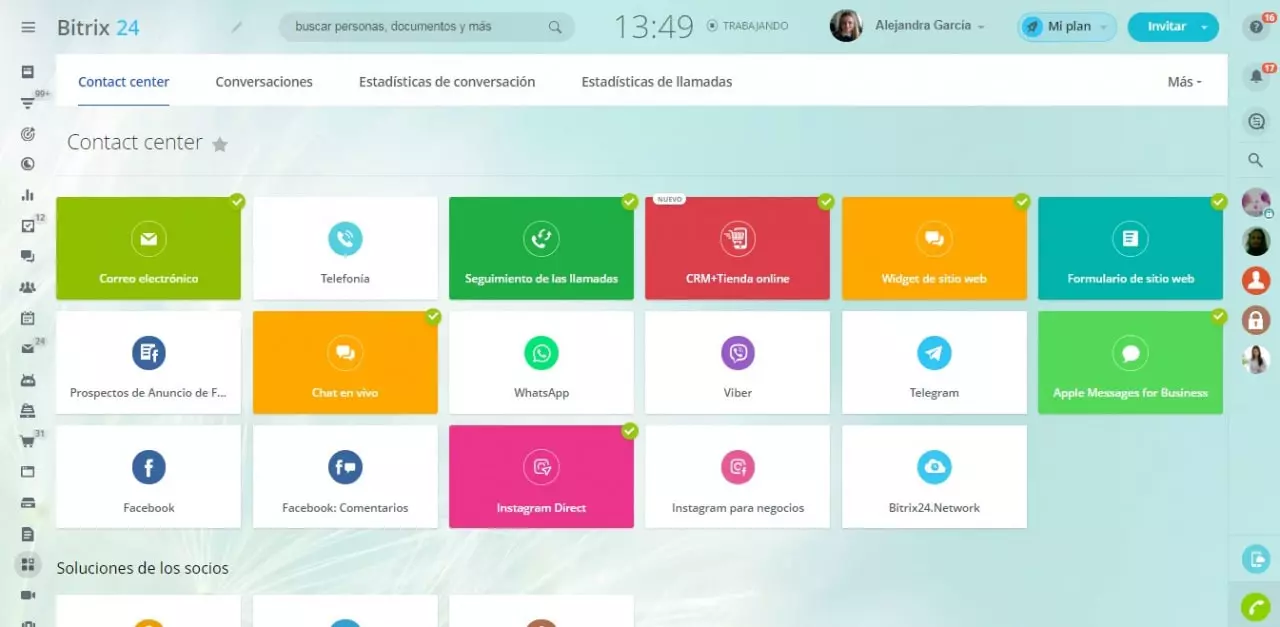Open the Facebook: Comentarios tile
Image resolution: width=1280 pixels, height=627 pixels.
click(x=345, y=477)
